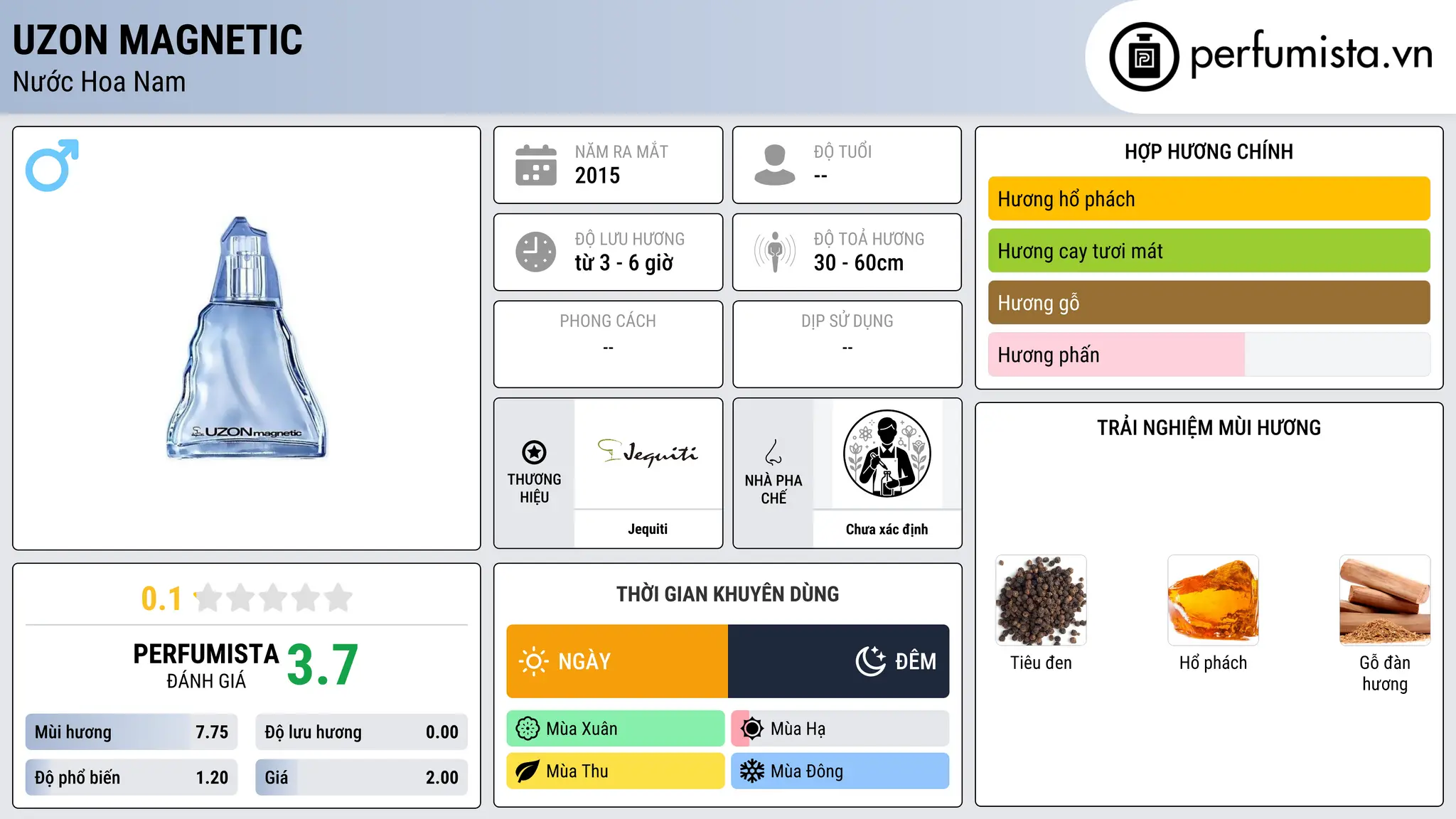Image resolution: width=1456 pixels, height=819 pixels.
Task: Click the NGÀY daytime label
Action: pos(584,661)
